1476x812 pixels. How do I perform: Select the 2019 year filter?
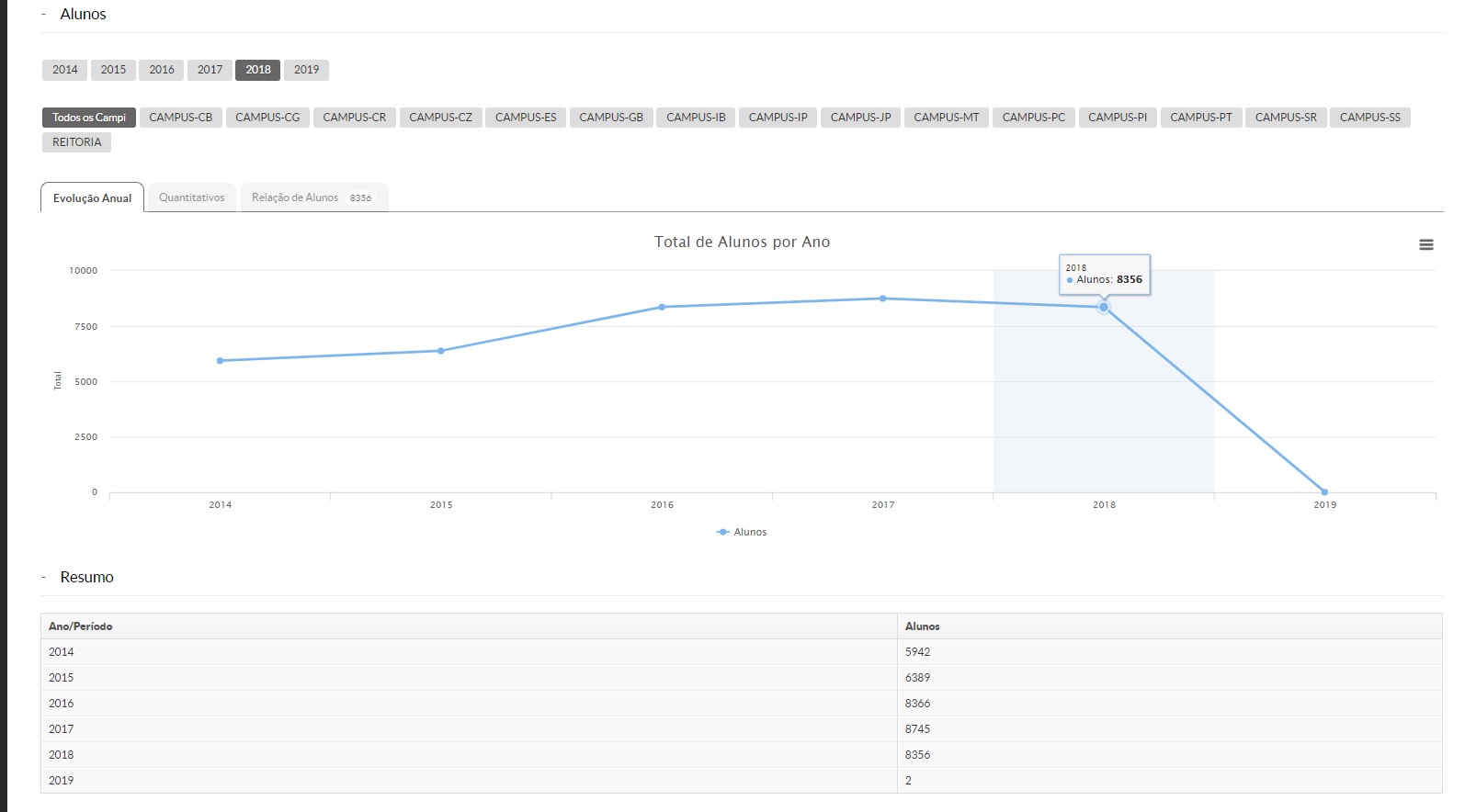pos(306,70)
